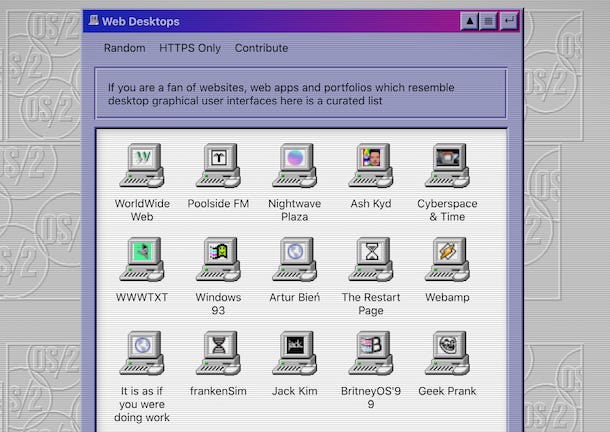Click the WorldWide Web label text
The image size is (610, 432).
[142, 210]
